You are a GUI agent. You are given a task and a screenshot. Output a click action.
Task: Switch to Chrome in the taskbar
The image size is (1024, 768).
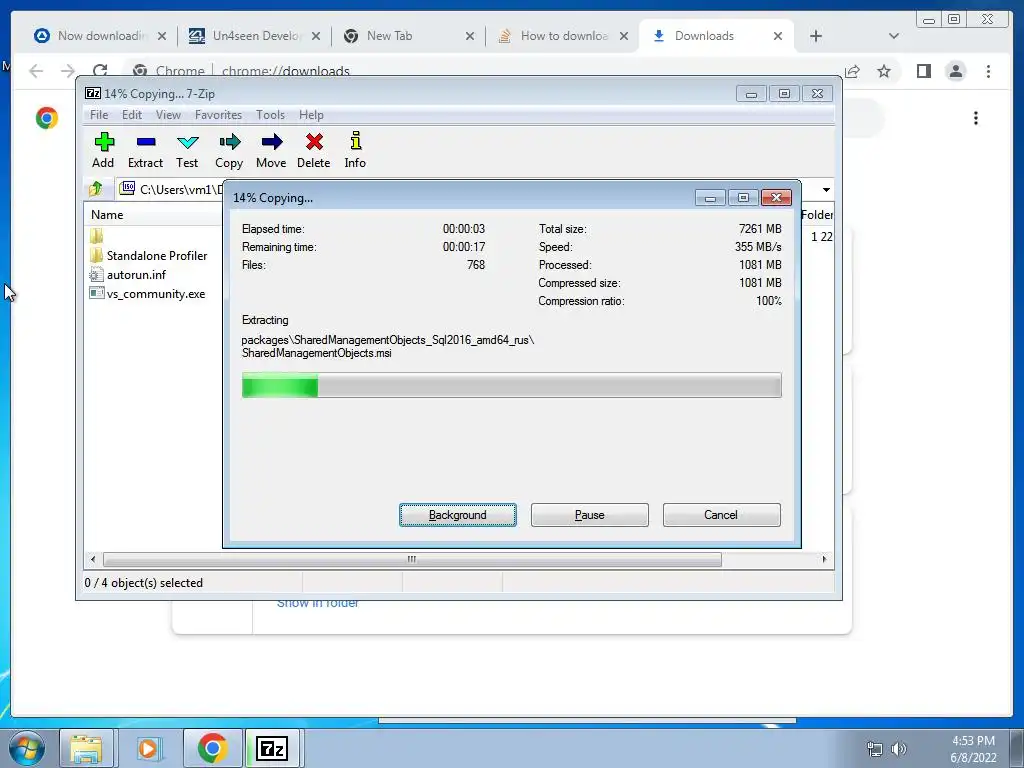click(x=212, y=748)
